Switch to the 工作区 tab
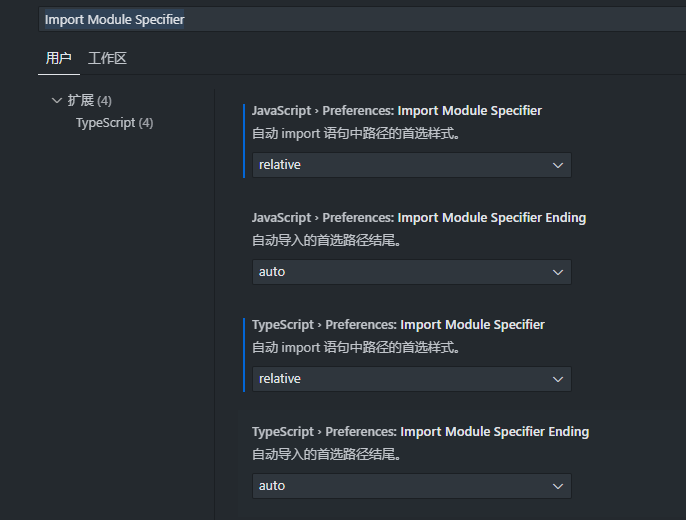The height and width of the screenshot is (520, 686). [107, 58]
